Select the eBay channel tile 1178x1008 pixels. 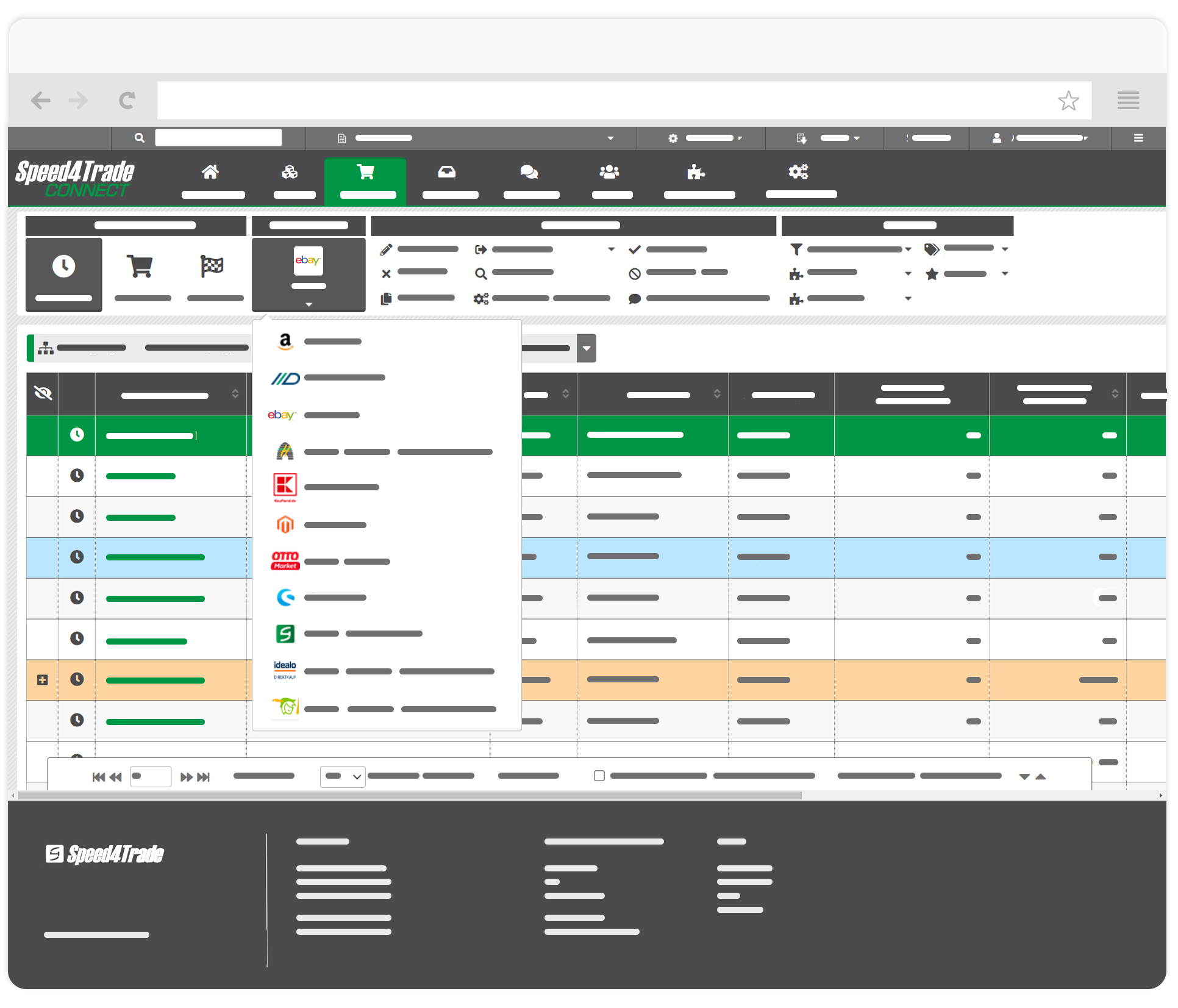coord(309,261)
